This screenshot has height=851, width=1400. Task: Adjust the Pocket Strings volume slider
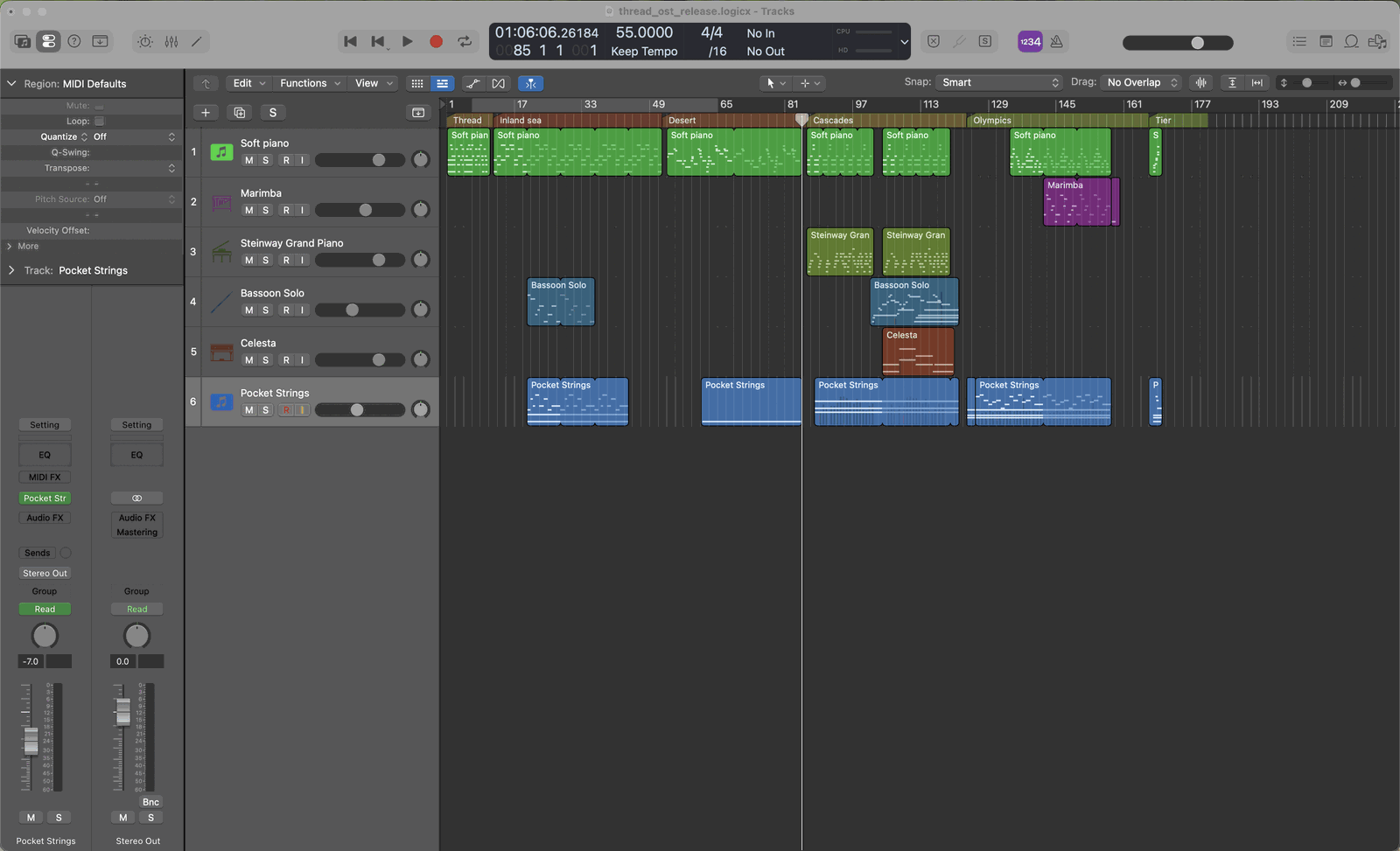coord(360,409)
